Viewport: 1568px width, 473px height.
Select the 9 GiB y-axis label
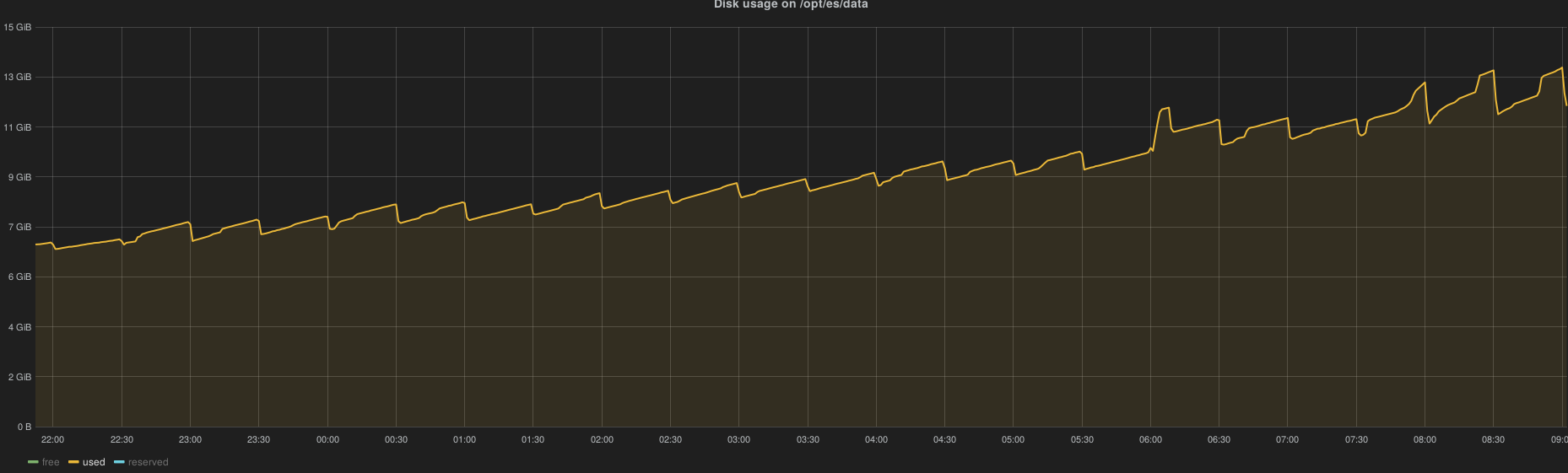point(19,177)
